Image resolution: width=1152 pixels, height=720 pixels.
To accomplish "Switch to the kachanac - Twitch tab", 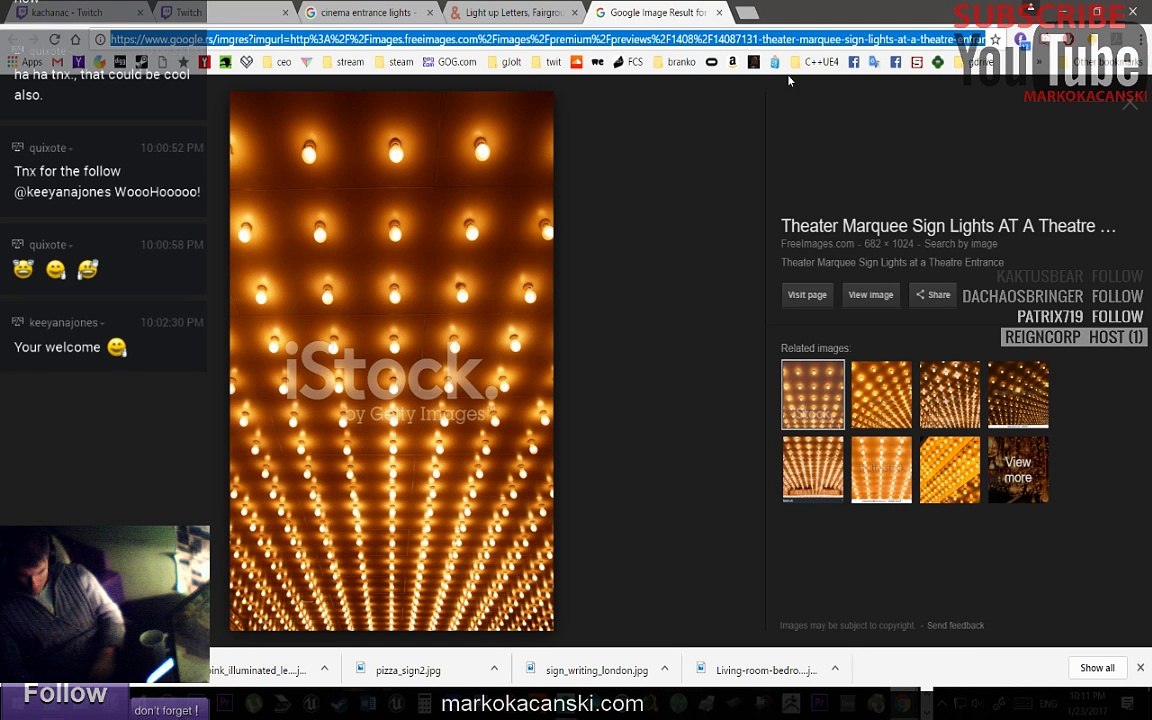I will [77, 12].
